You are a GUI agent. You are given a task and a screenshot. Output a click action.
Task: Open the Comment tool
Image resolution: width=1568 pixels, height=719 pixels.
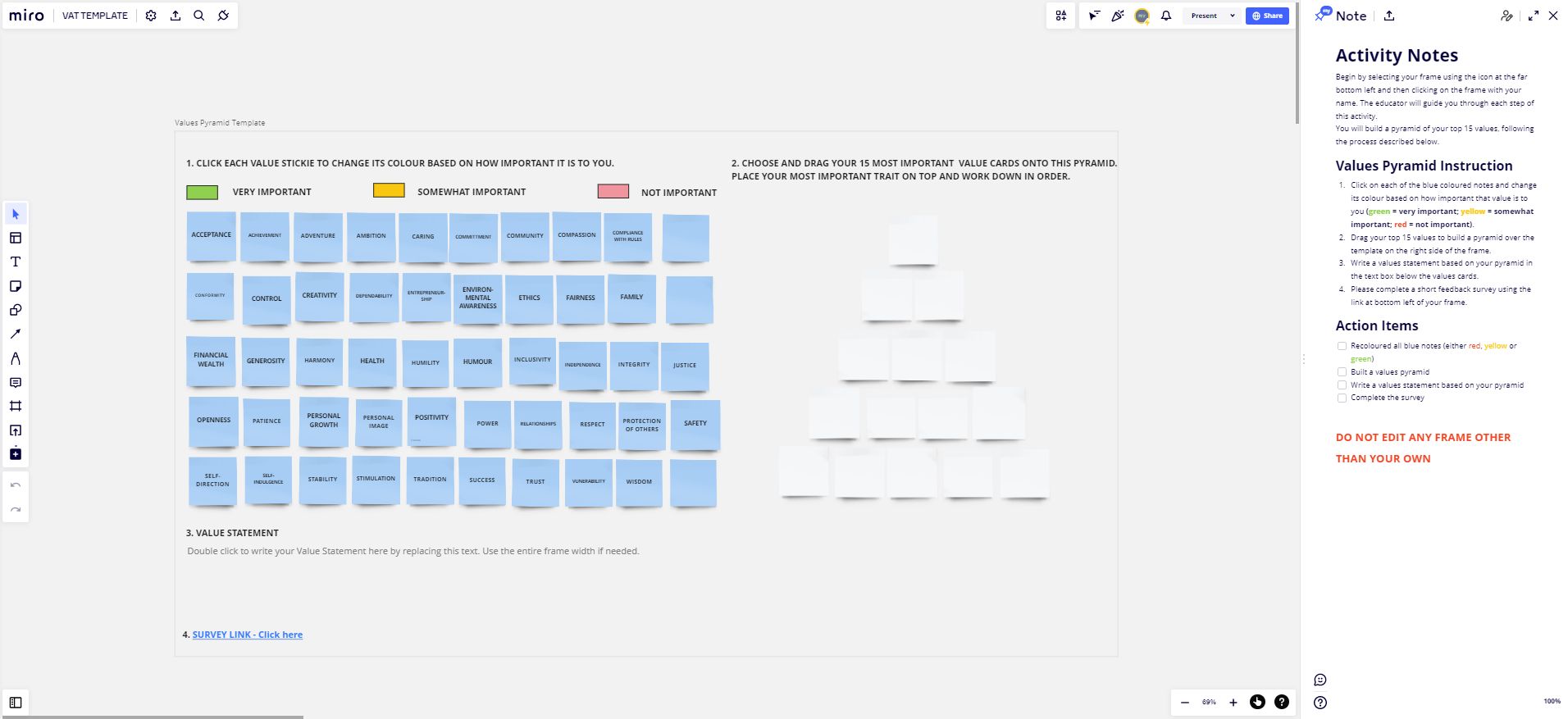(16, 382)
